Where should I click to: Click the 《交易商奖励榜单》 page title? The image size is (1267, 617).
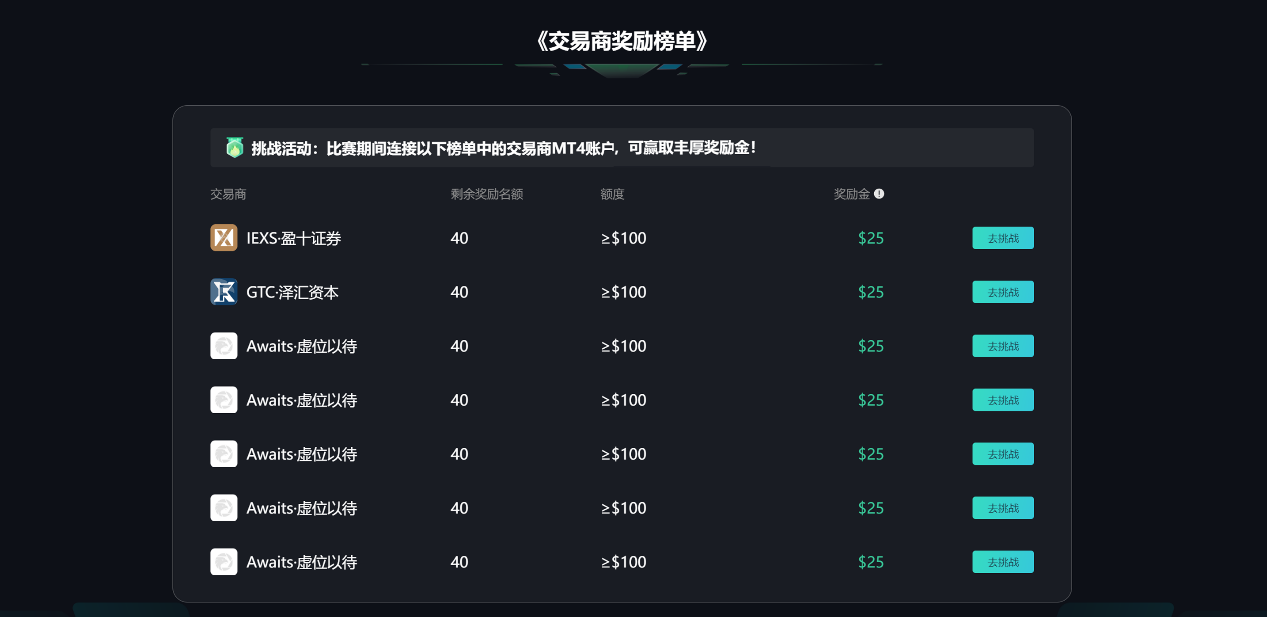(622, 42)
